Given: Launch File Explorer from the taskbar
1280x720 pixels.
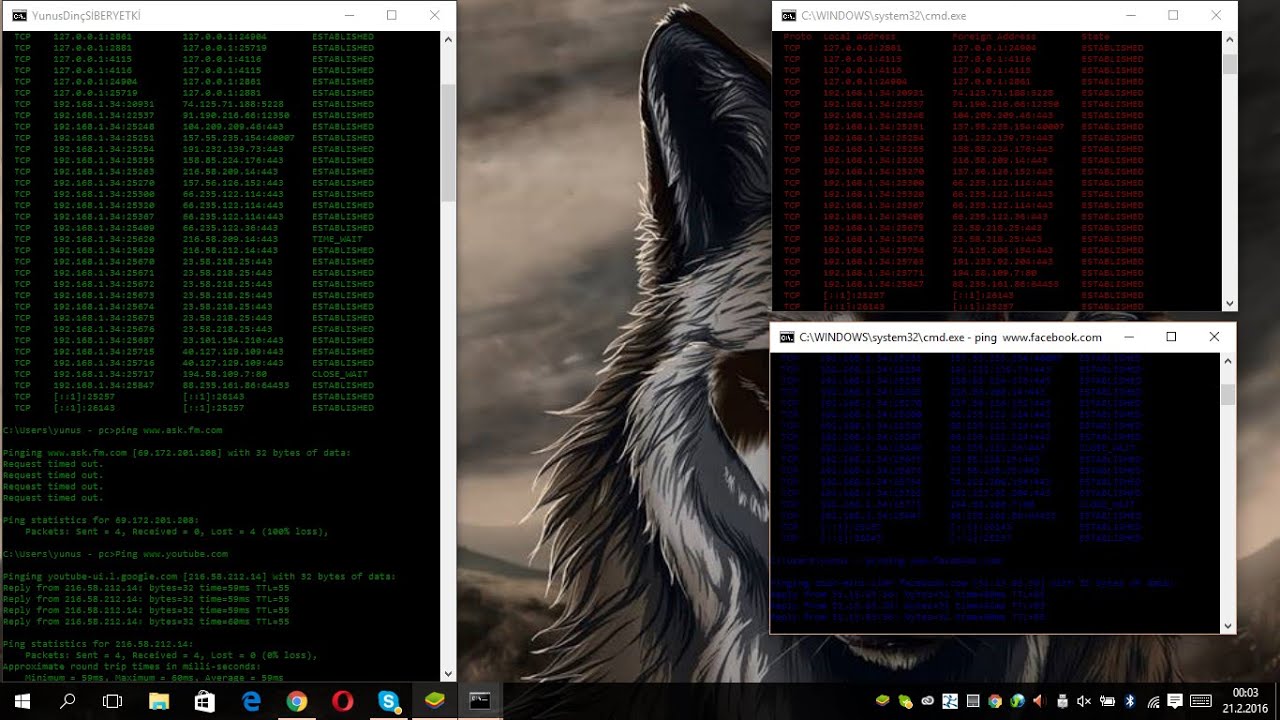Looking at the screenshot, I should point(159,702).
